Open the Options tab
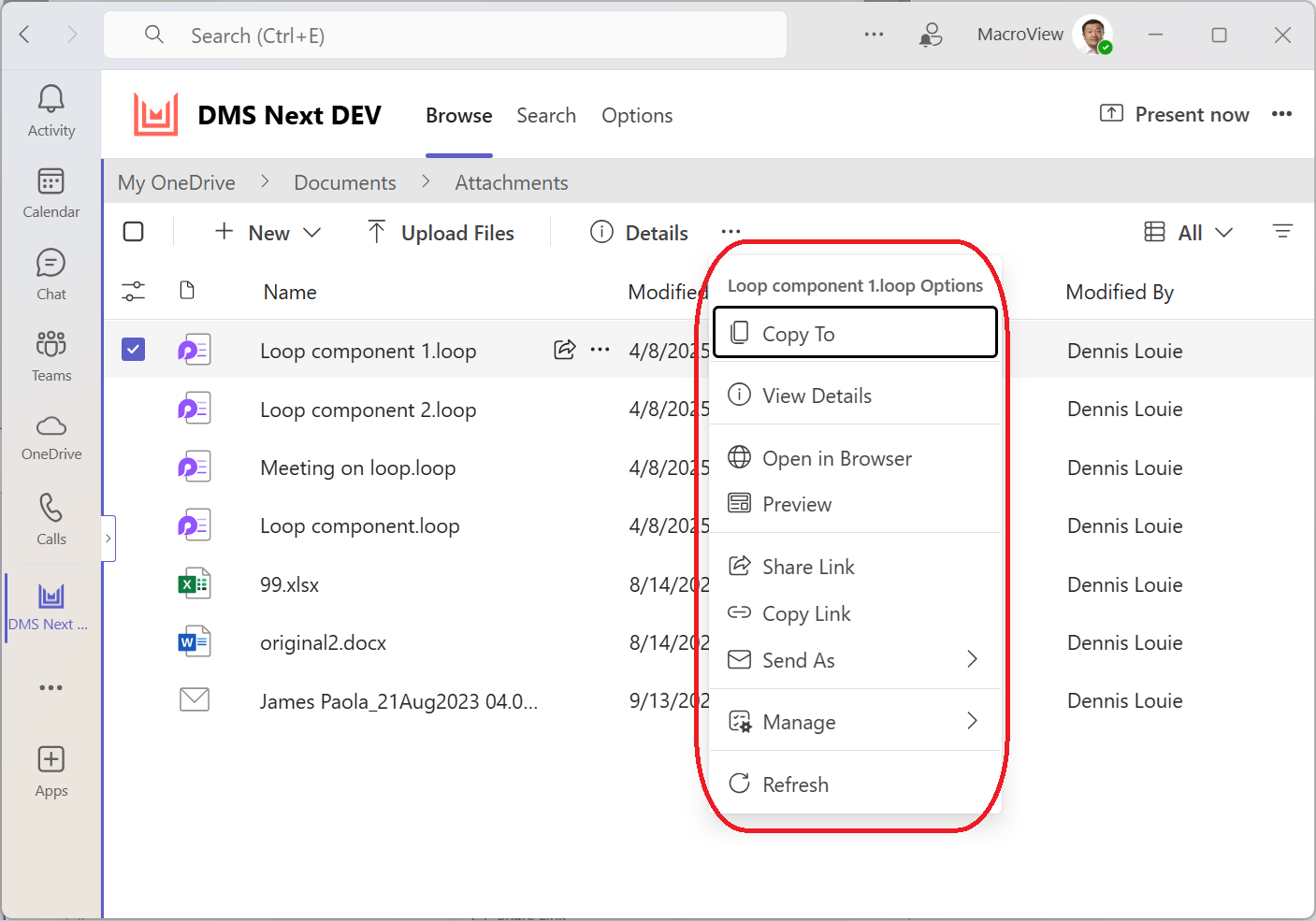This screenshot has width=1316, height=921. 637,115
